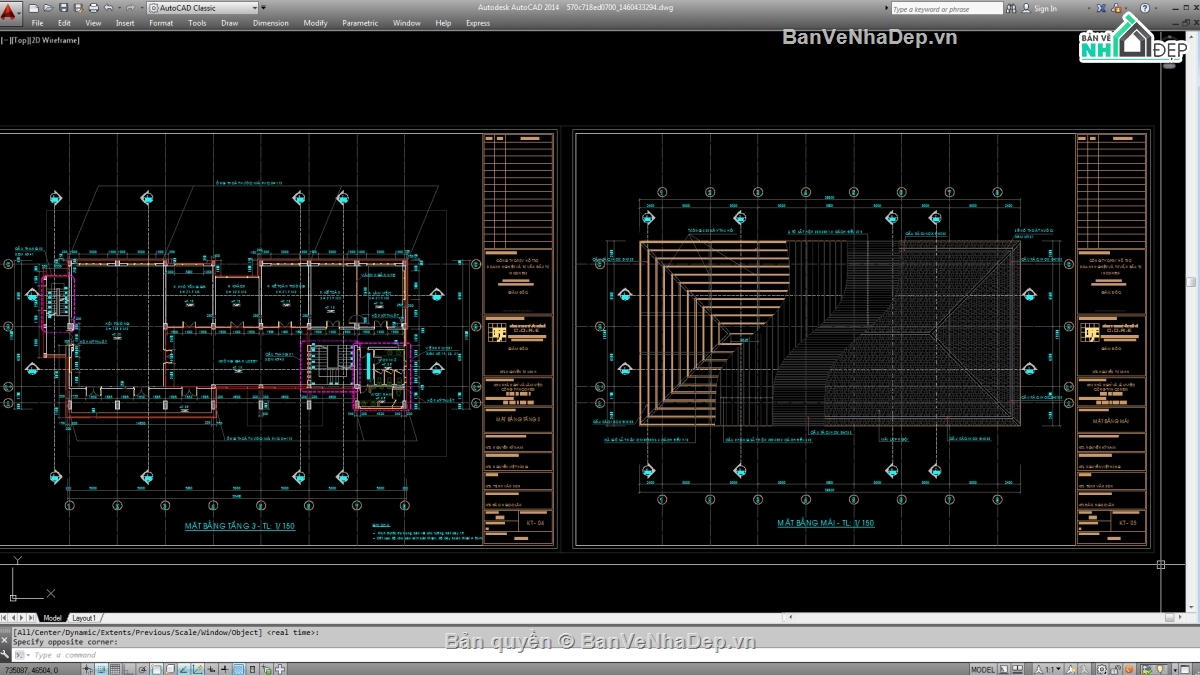Viewport: 1200px width, 675px height.
Task: Switch to the Layout1 tab
Action: click(86, 617)
